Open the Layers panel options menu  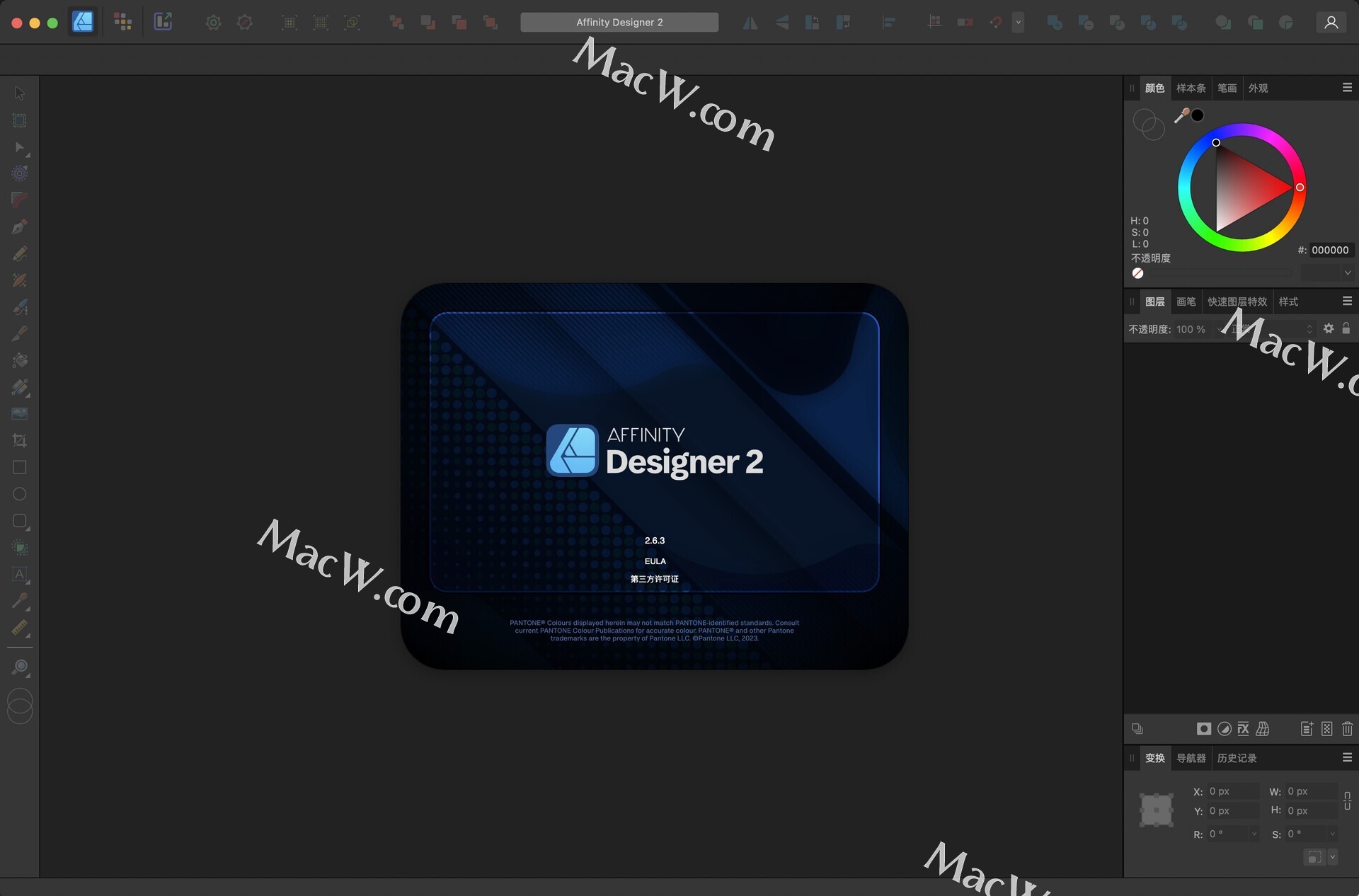pos(1347,301)
